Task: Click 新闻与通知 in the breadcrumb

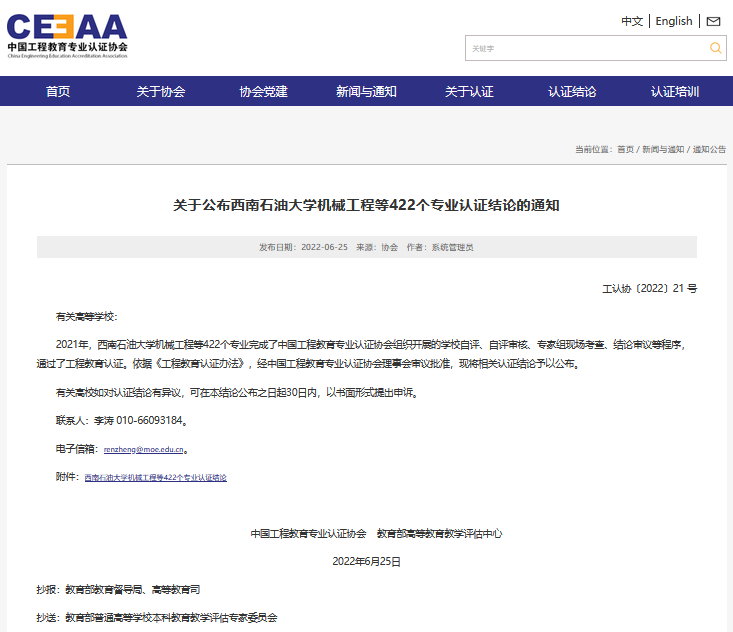Action: 663,149
